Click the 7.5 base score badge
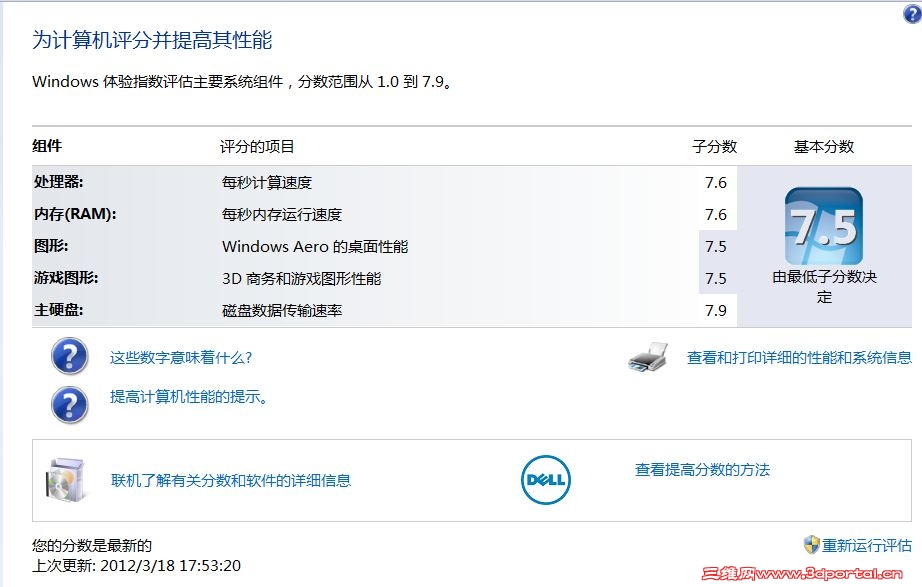Screen dimensions: 922x587 tap(823, 227)
